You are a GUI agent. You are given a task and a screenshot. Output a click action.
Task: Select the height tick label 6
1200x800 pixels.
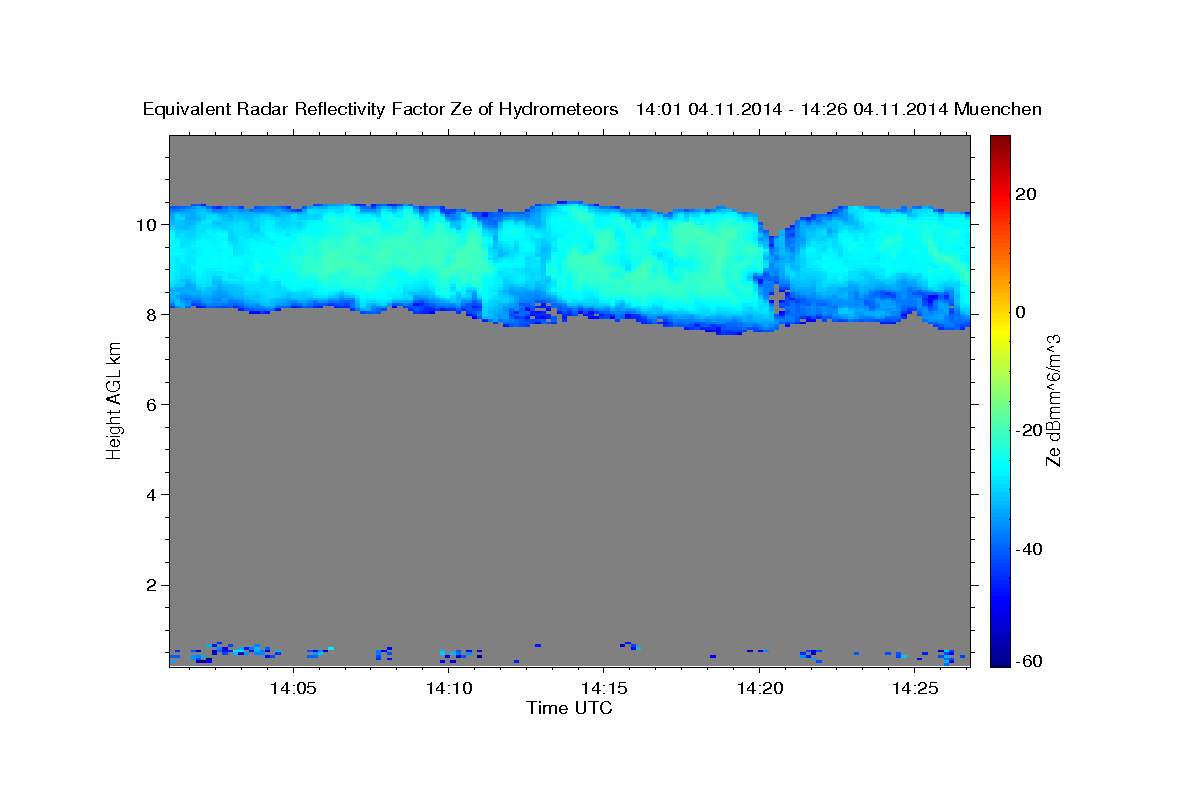point(151,404)
